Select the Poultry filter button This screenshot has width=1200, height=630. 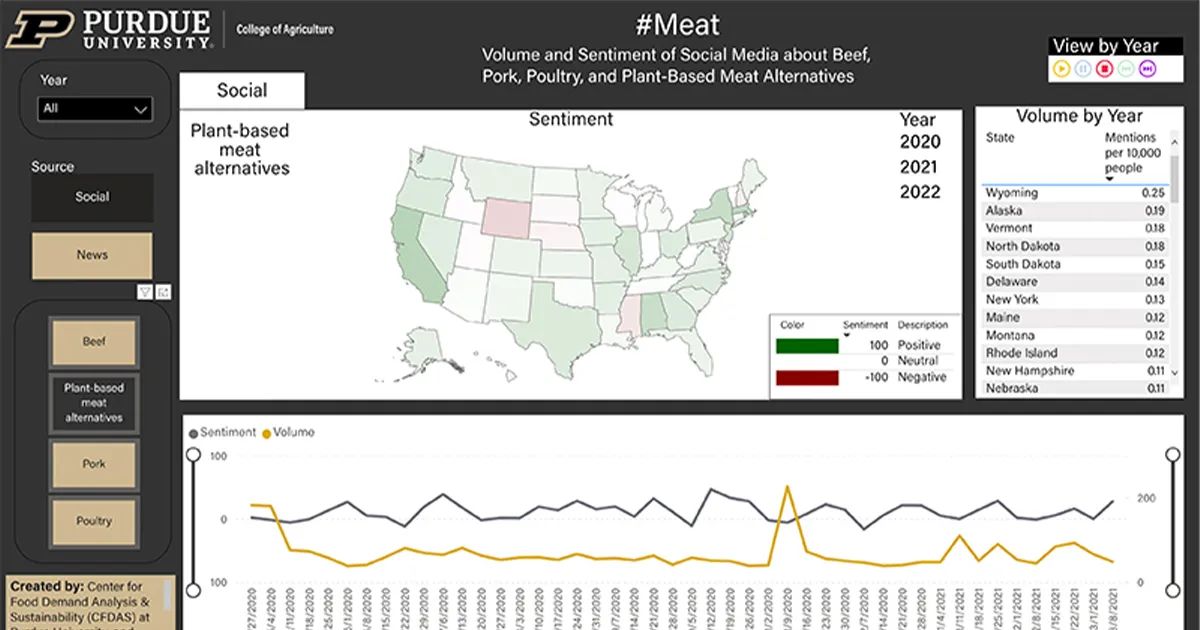(95, 521)
